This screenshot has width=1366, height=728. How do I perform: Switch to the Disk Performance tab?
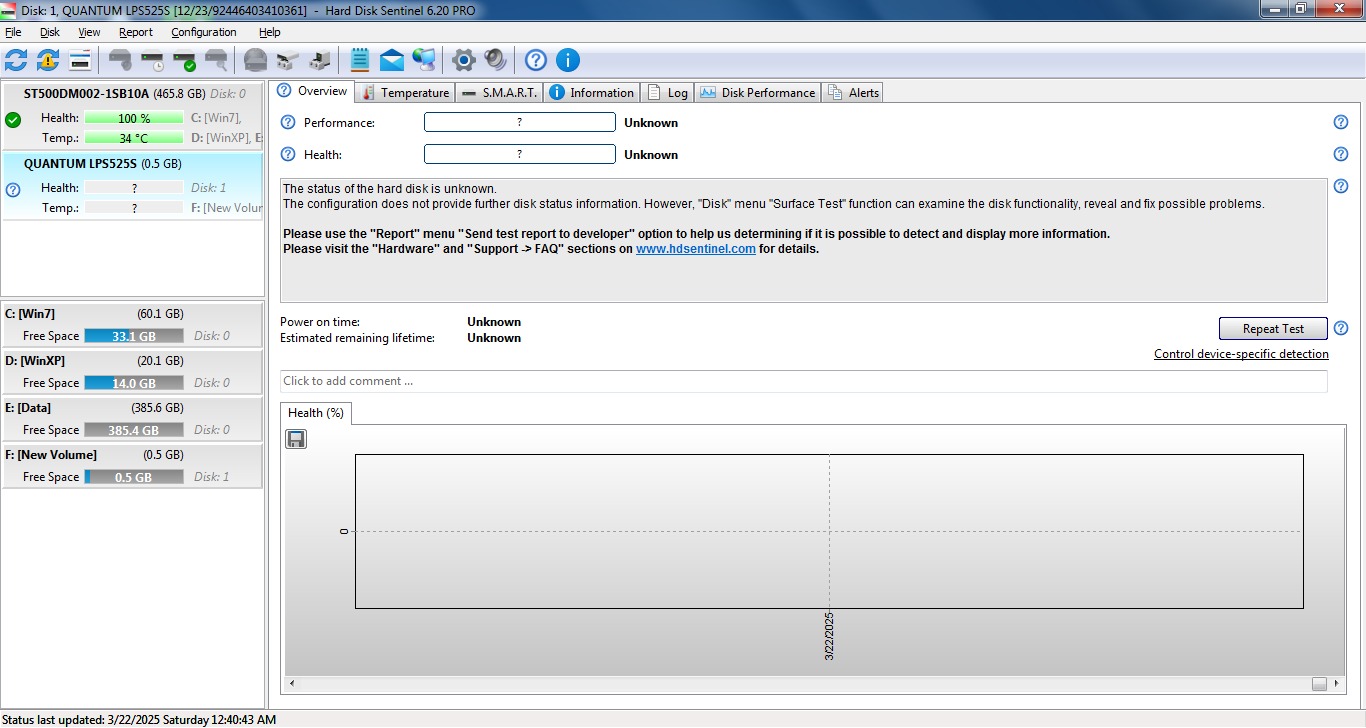pyautogui.click(x=758, y=93)
